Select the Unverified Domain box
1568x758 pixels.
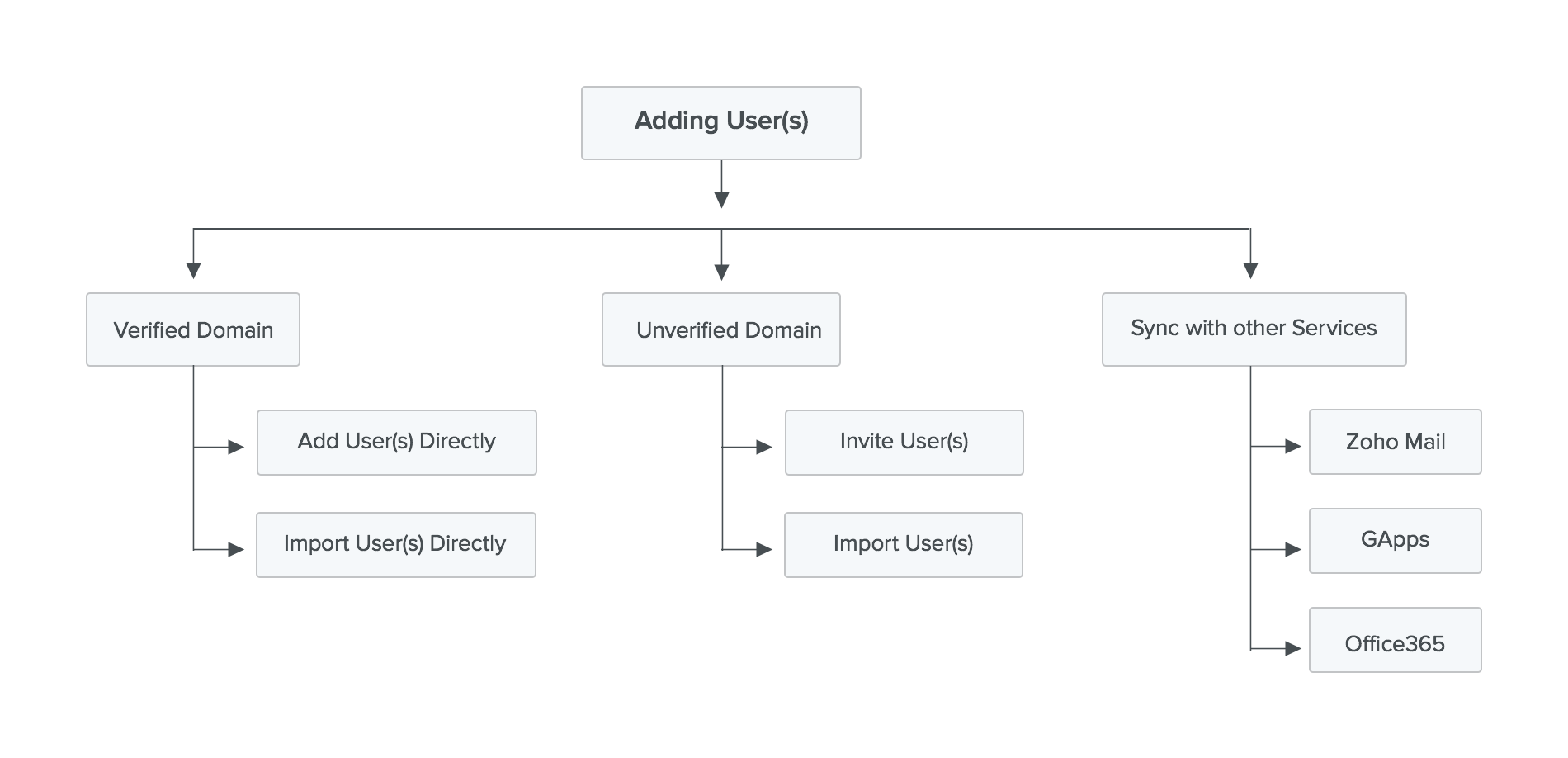point(720,329)
